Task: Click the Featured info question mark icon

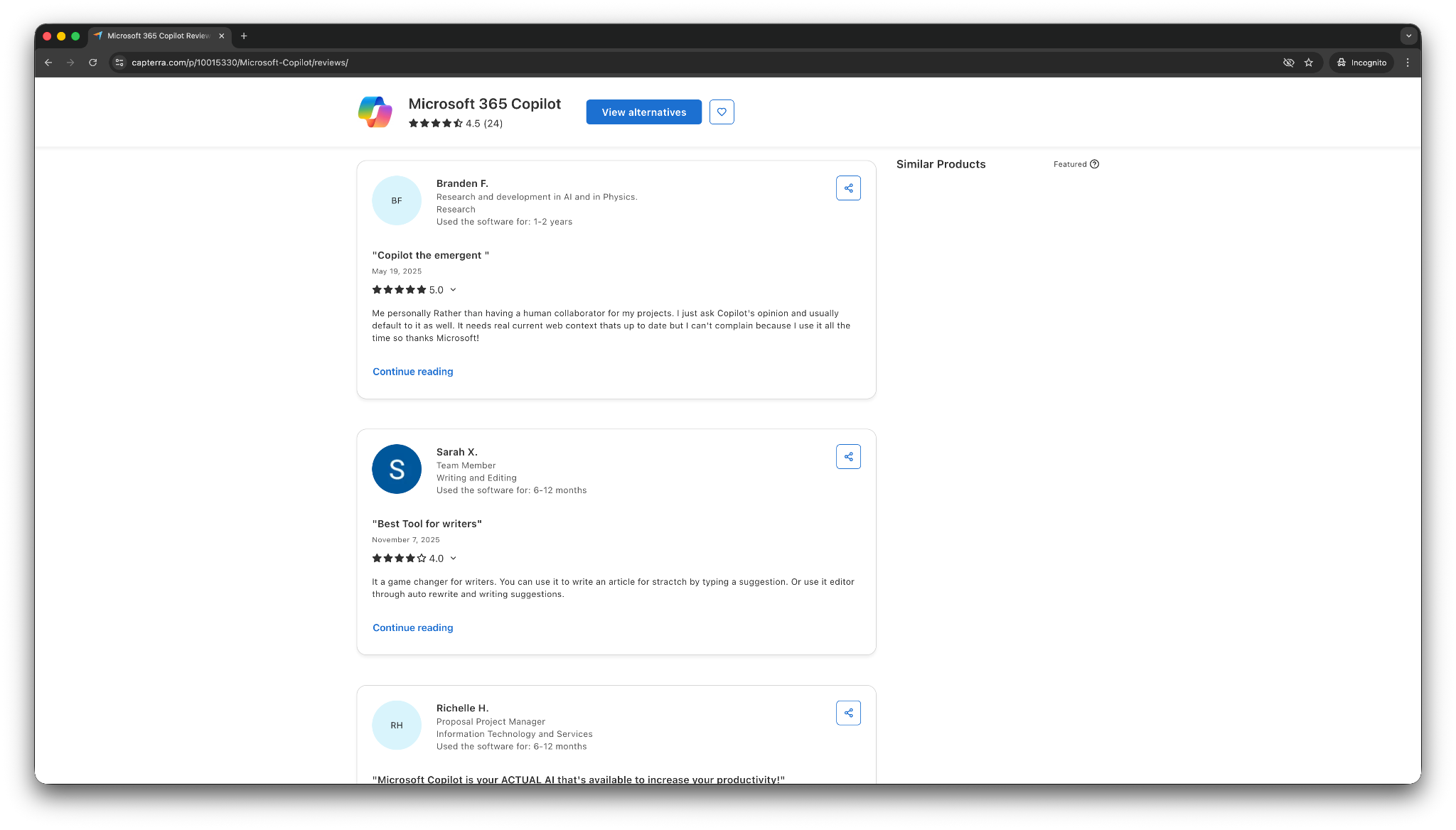Action: (1094, 164)
